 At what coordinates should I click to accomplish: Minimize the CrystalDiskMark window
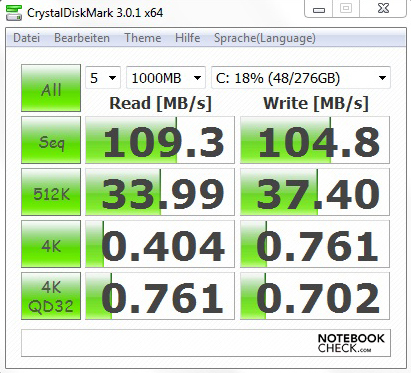point(319,9)
